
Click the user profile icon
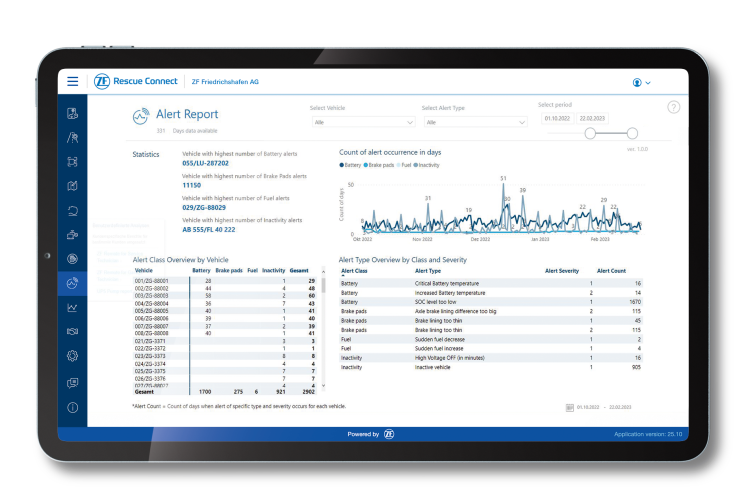pyautogui.click(x=637, y=82)
